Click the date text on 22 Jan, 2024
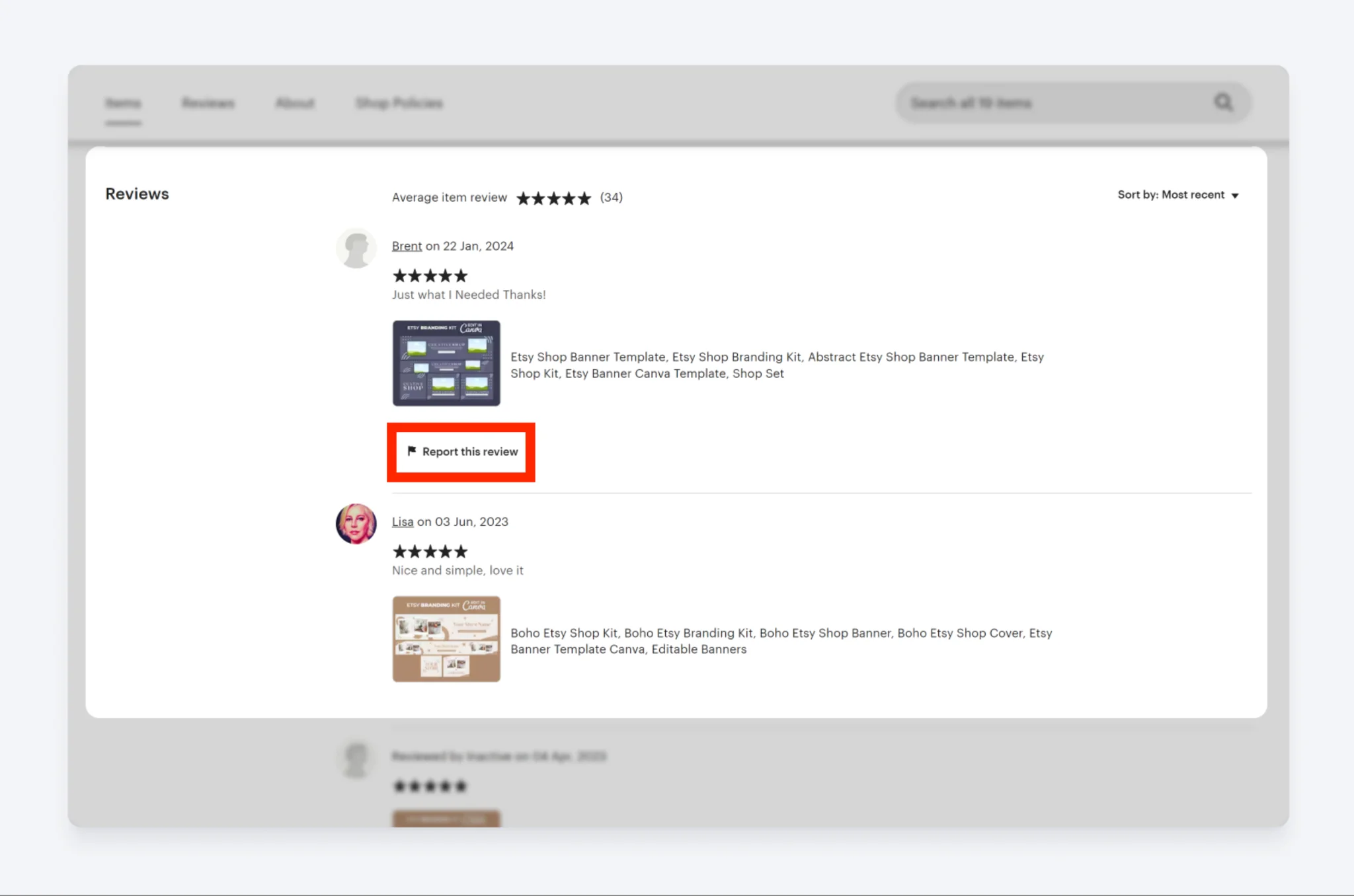Viewport: 1354px width, 896px height. click(x=469, y=246)
